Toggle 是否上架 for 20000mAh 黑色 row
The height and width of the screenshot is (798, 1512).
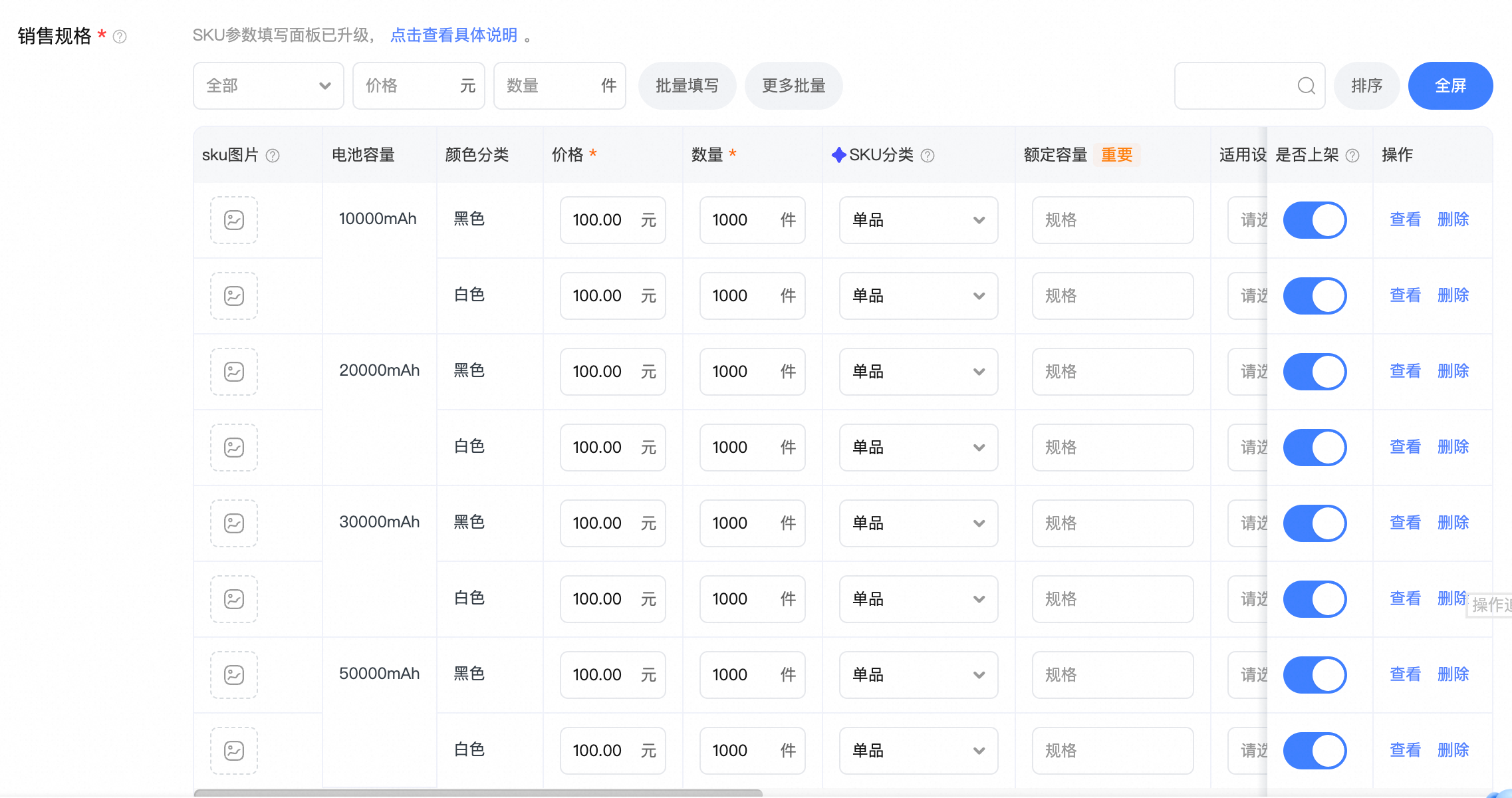coord(1315,372)
